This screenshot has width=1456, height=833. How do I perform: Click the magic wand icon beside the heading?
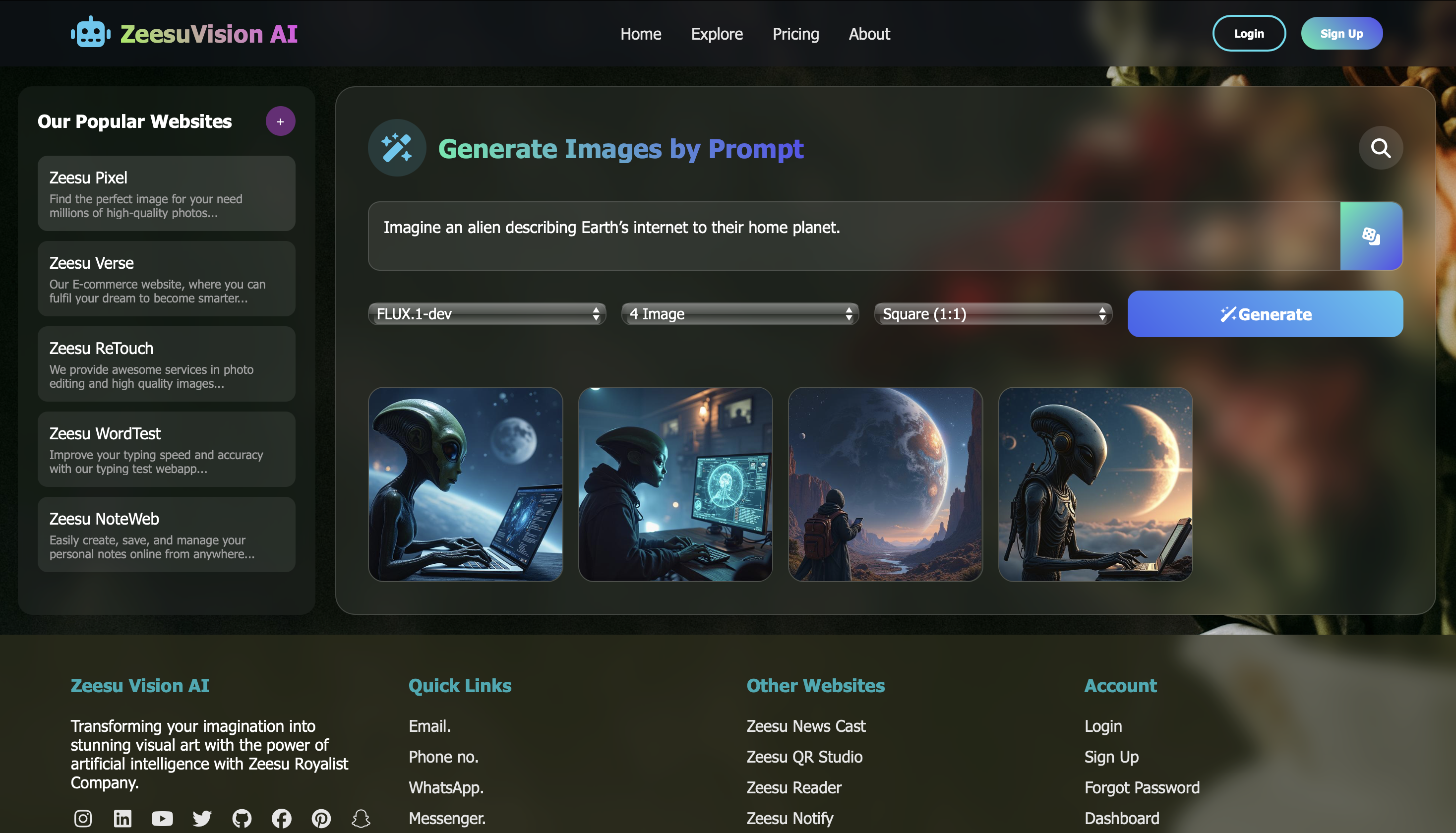coord(397,148)
